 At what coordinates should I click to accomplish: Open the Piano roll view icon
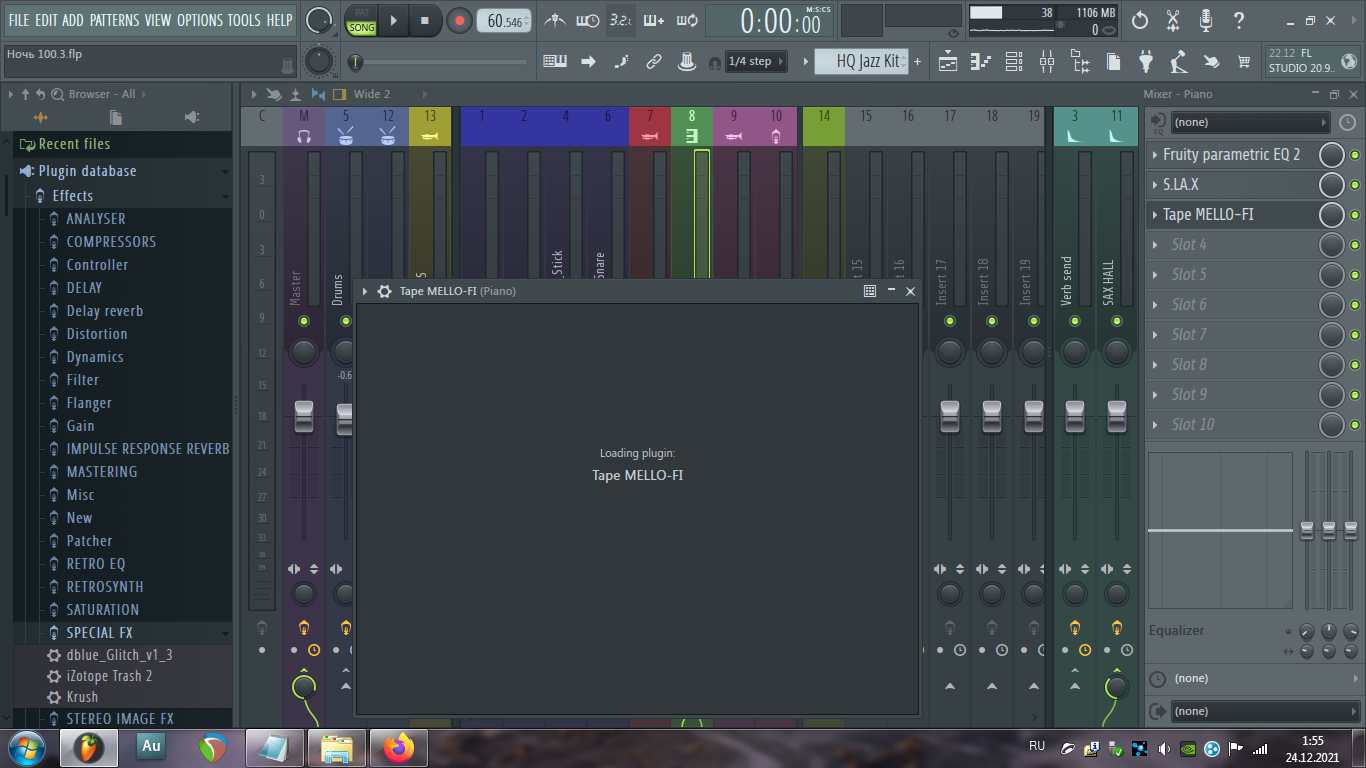[x=981, y=62]
